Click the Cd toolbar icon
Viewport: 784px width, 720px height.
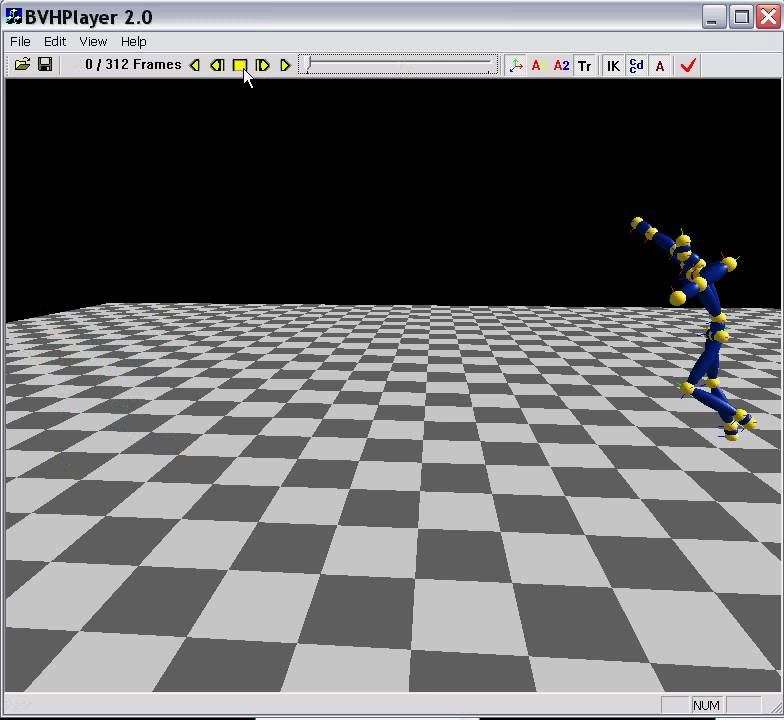click(x=636, y=66)
